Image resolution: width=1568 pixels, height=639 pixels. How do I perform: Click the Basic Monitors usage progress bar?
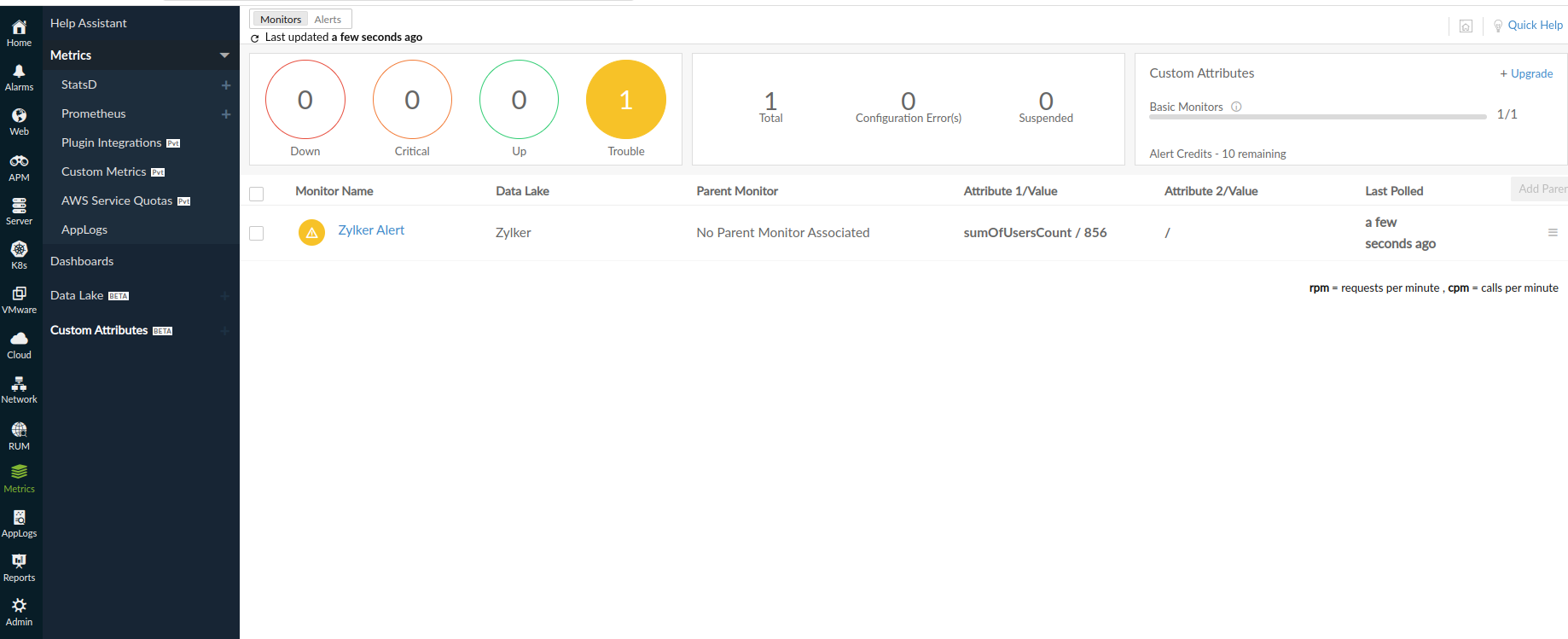coord(1317,117)
